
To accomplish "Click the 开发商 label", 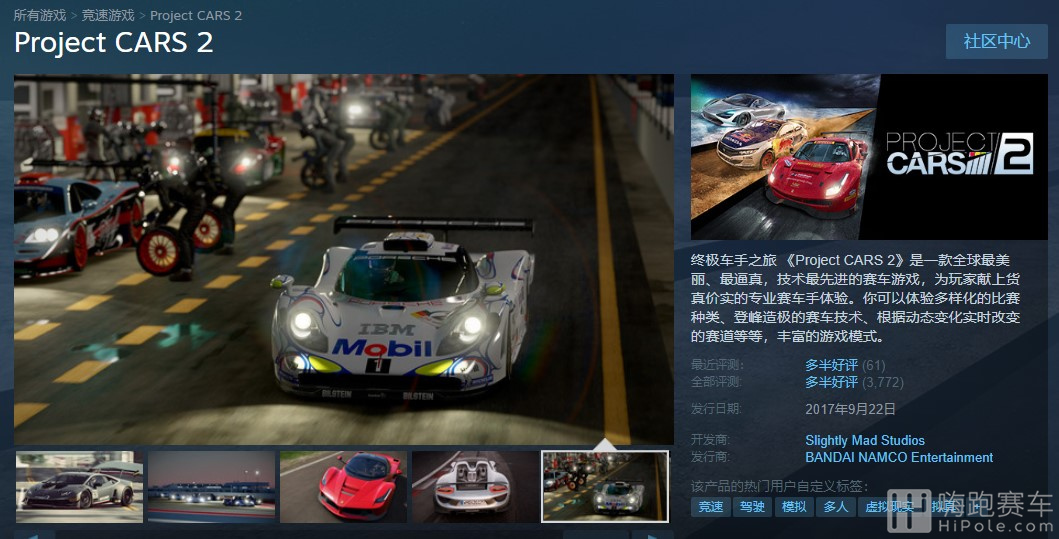I will coord(711,440).
